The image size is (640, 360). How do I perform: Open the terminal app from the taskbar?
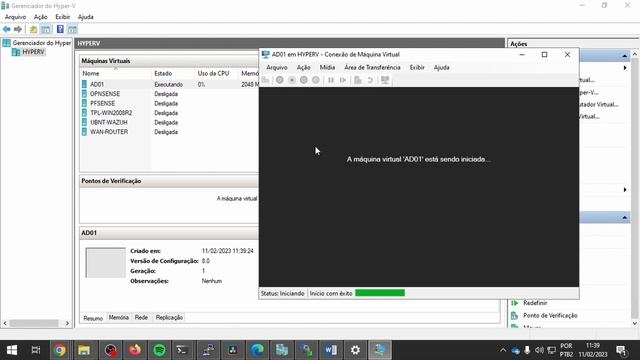(182, 350)
